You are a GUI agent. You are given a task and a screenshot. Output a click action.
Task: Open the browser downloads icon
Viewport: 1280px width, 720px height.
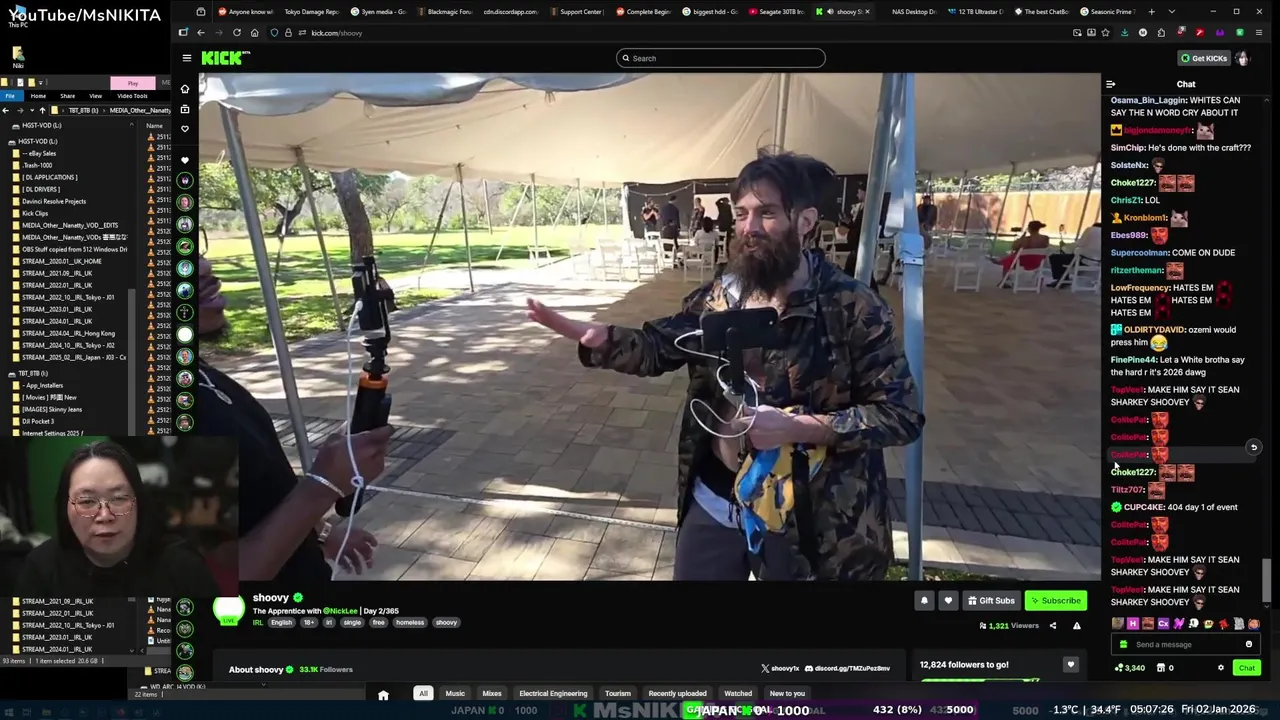click(1124, 33)
